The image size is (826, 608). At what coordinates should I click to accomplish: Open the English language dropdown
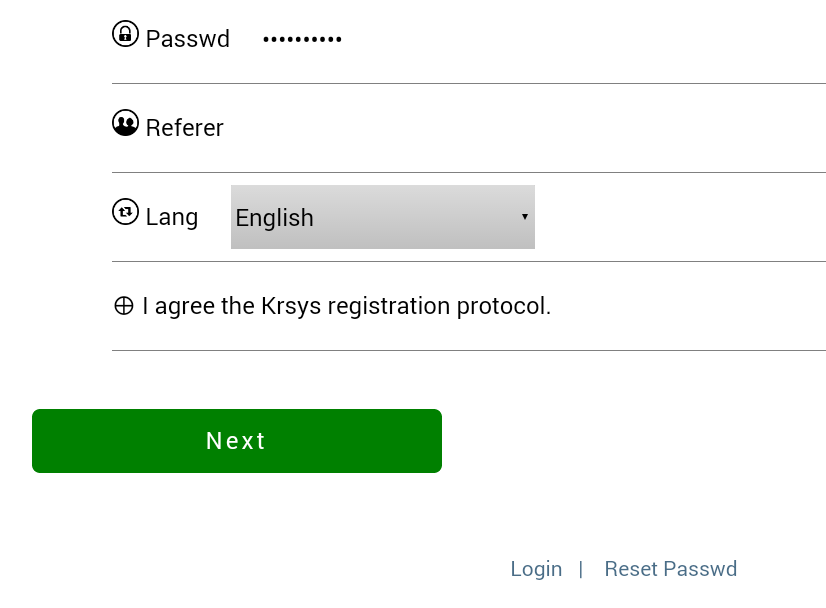pos(382,217)
